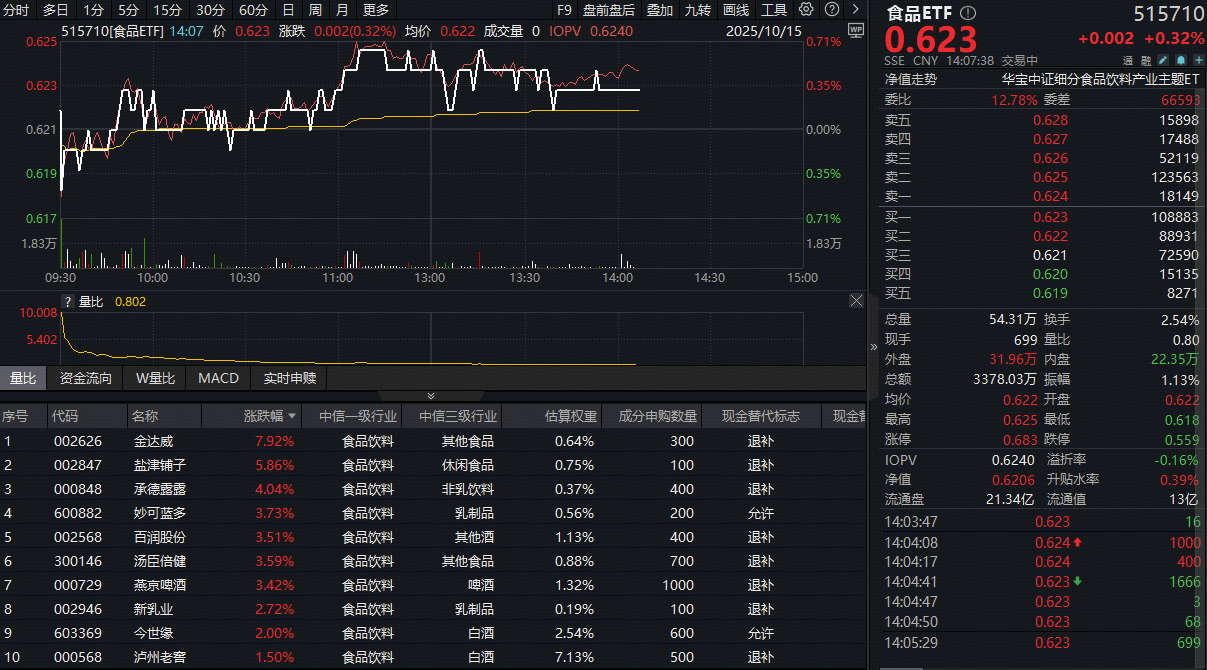1207x670 pixels.
Task: Click the 融 margin trading icon
Action: coord(1144,60)
